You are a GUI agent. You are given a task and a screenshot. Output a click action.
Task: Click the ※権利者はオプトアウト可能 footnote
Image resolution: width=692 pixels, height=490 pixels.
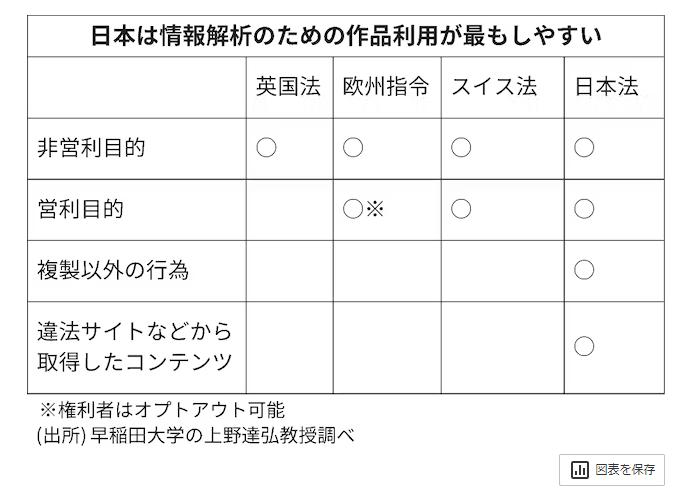click(x=163, y=410)
